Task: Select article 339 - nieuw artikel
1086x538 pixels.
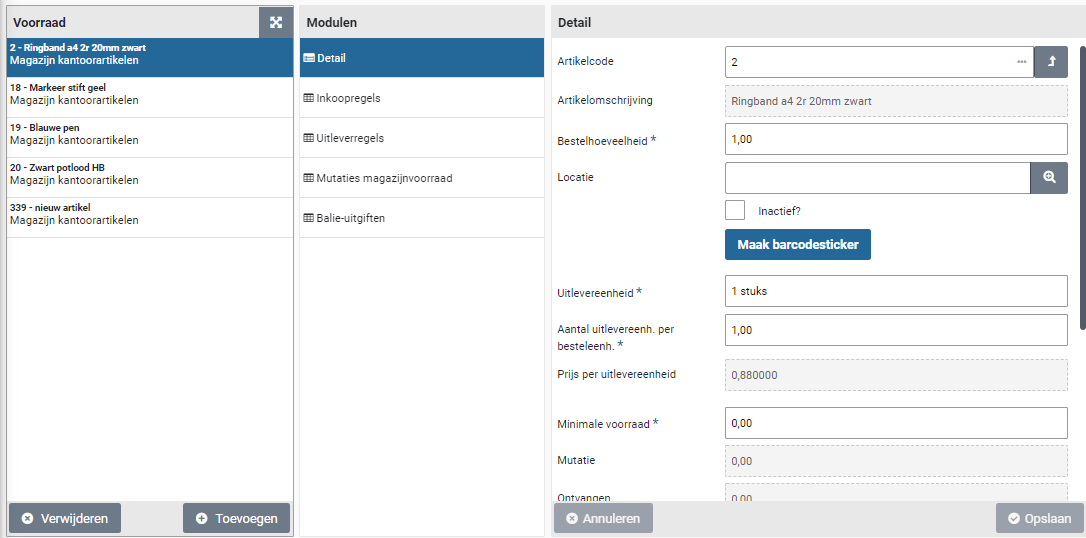Action: click(150, 214)
